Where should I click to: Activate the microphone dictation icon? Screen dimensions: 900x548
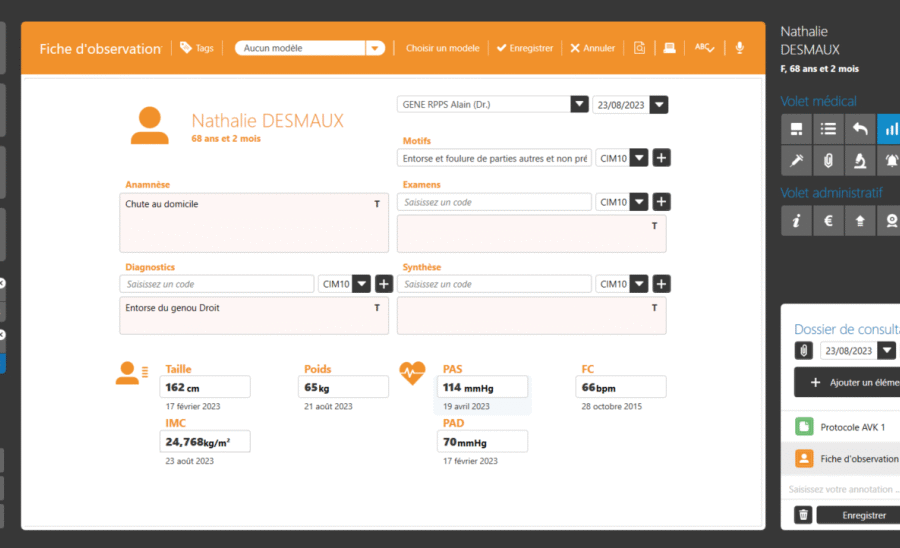point(739,48)
